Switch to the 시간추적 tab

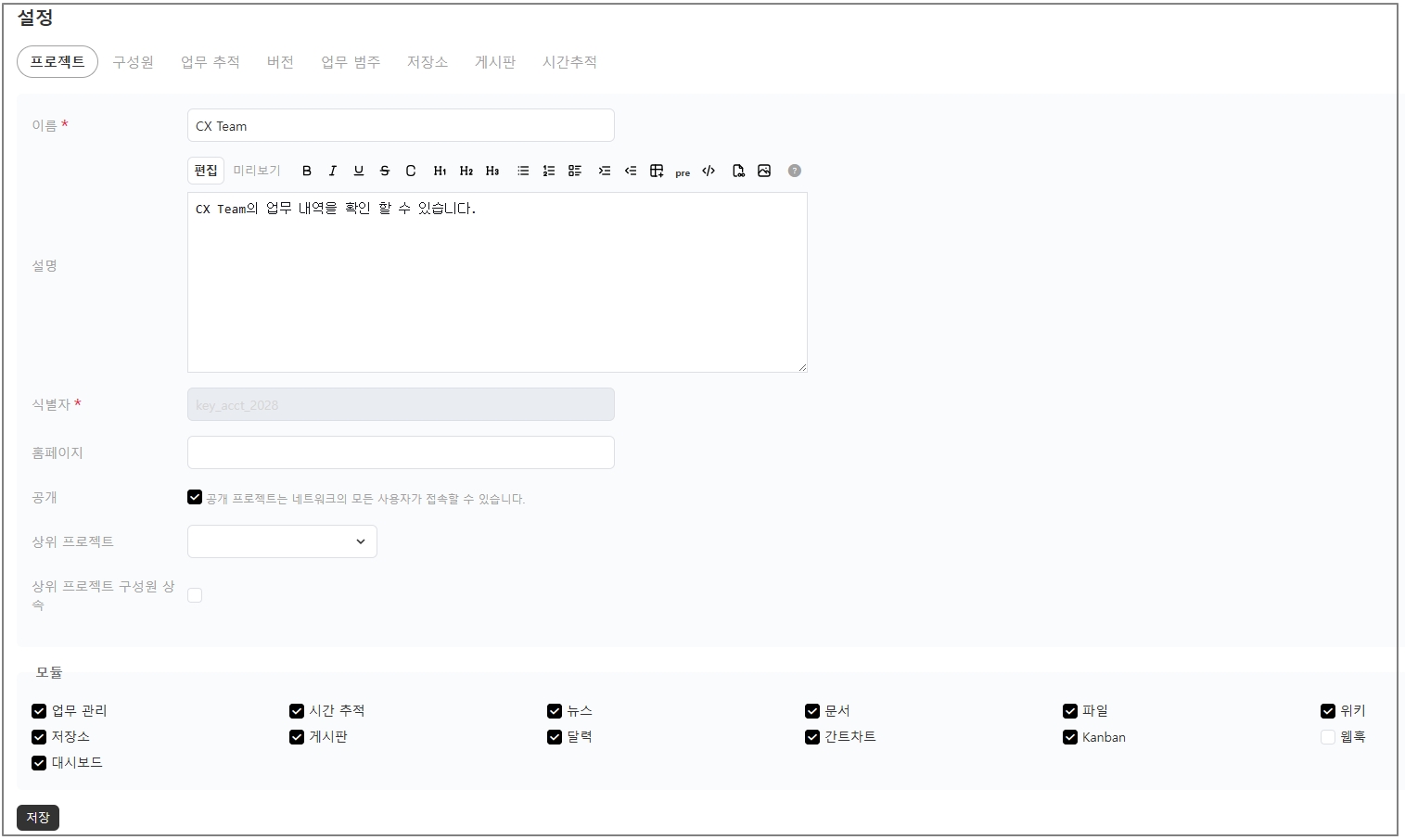tap(569, 62)
